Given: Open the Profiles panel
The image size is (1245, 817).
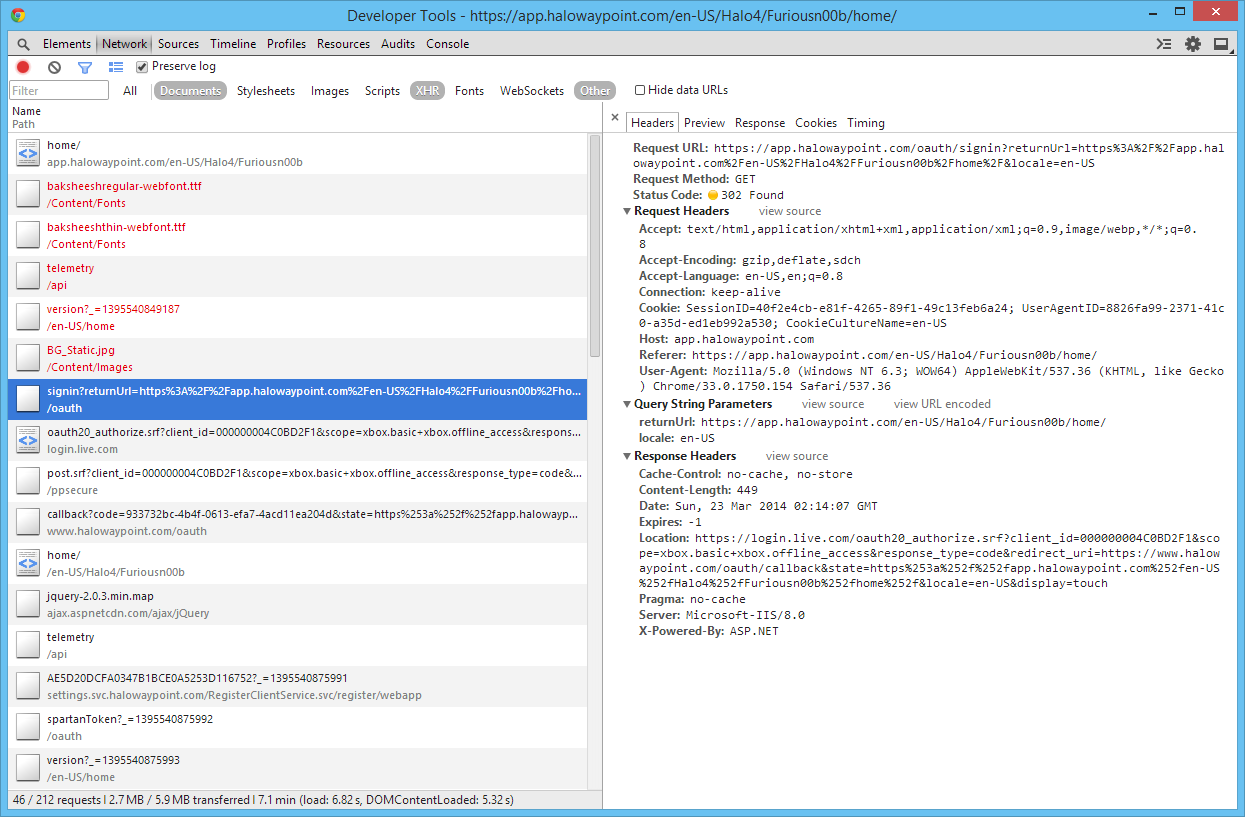Looking at the screenshot, I should (x=286, y=44).
